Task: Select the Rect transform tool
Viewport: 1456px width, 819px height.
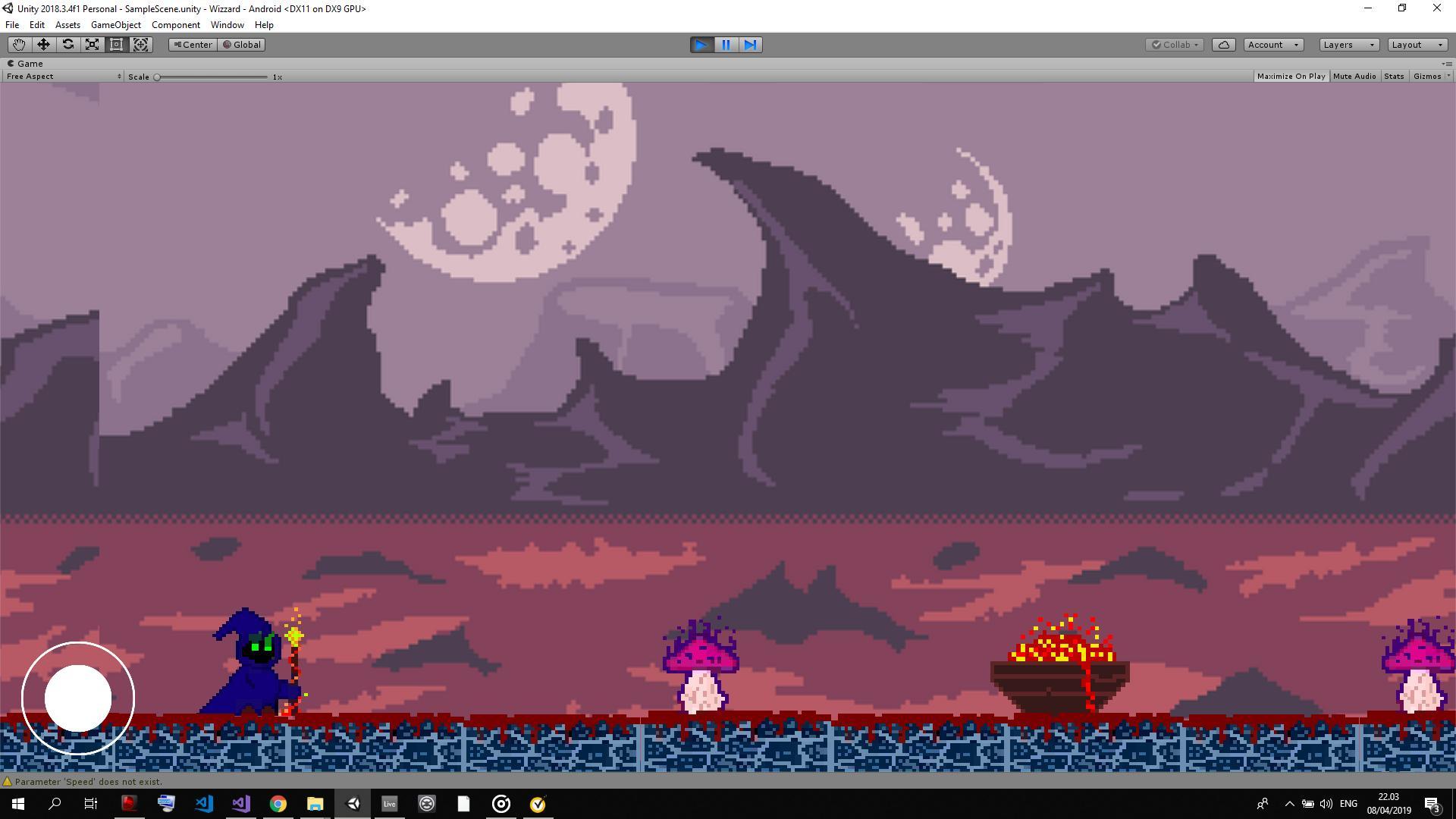Action: 116,45
